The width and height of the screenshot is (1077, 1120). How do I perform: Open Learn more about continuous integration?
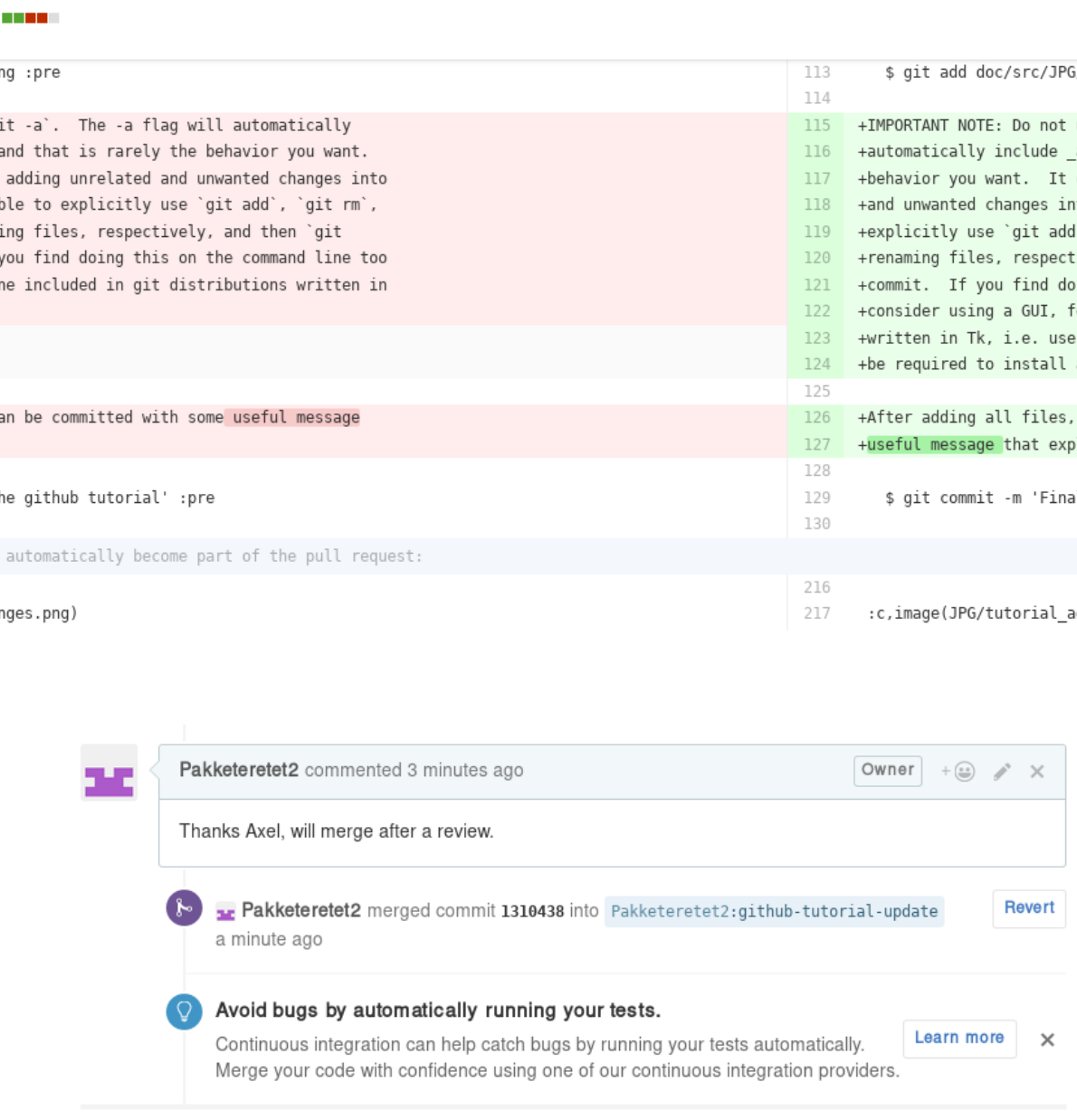pyautogui.click(x=958, y=1039)
